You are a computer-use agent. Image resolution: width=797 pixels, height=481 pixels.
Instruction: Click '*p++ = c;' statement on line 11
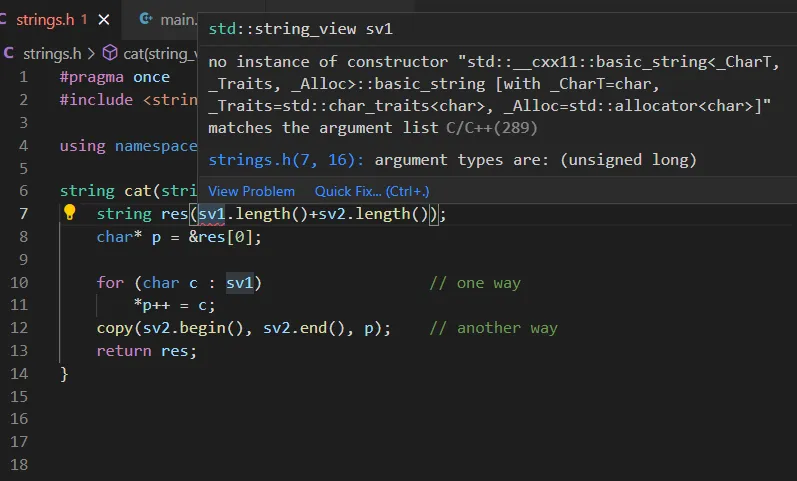174,305
